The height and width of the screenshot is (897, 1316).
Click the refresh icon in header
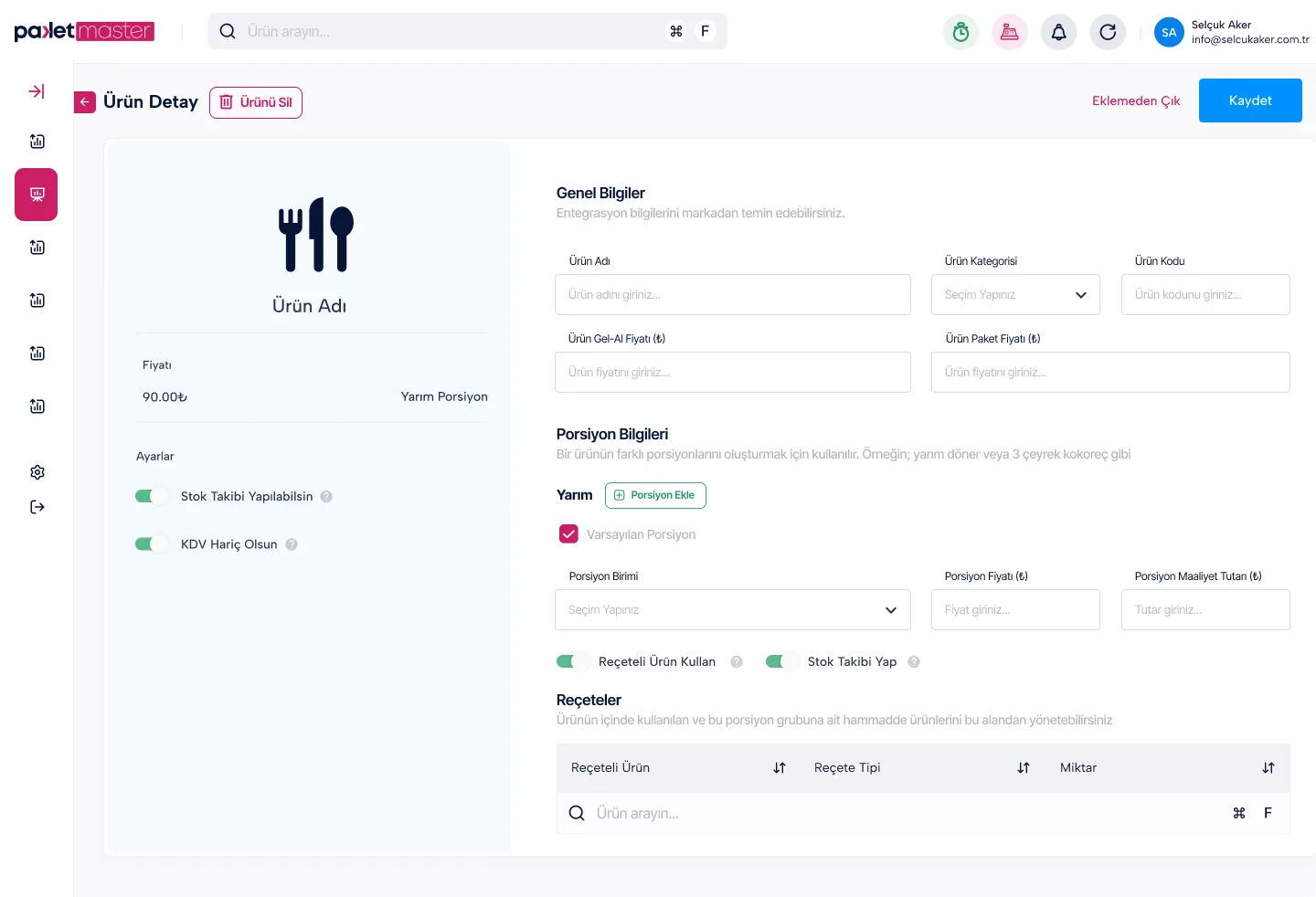[1108, 32]
